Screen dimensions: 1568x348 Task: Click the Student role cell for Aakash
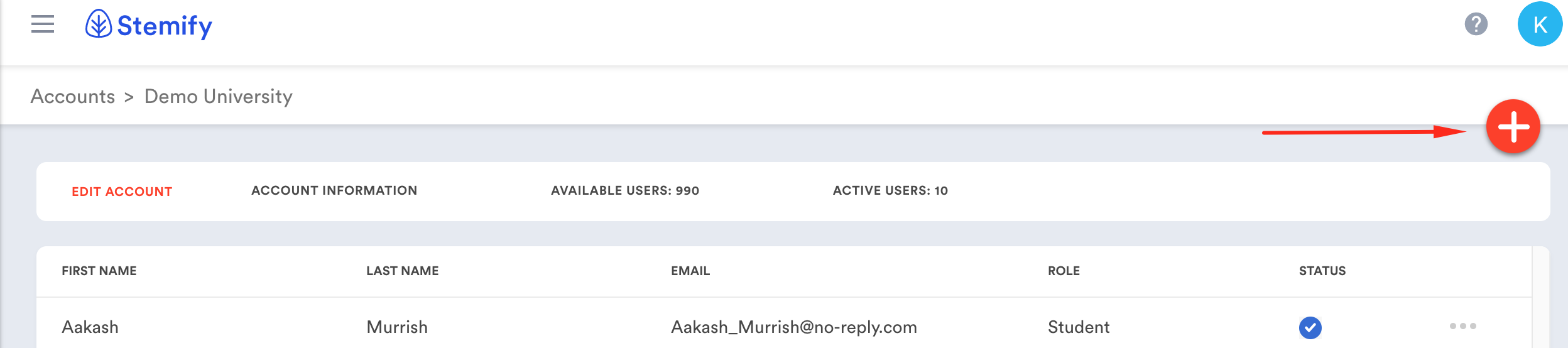click(x=1079, y=327)
